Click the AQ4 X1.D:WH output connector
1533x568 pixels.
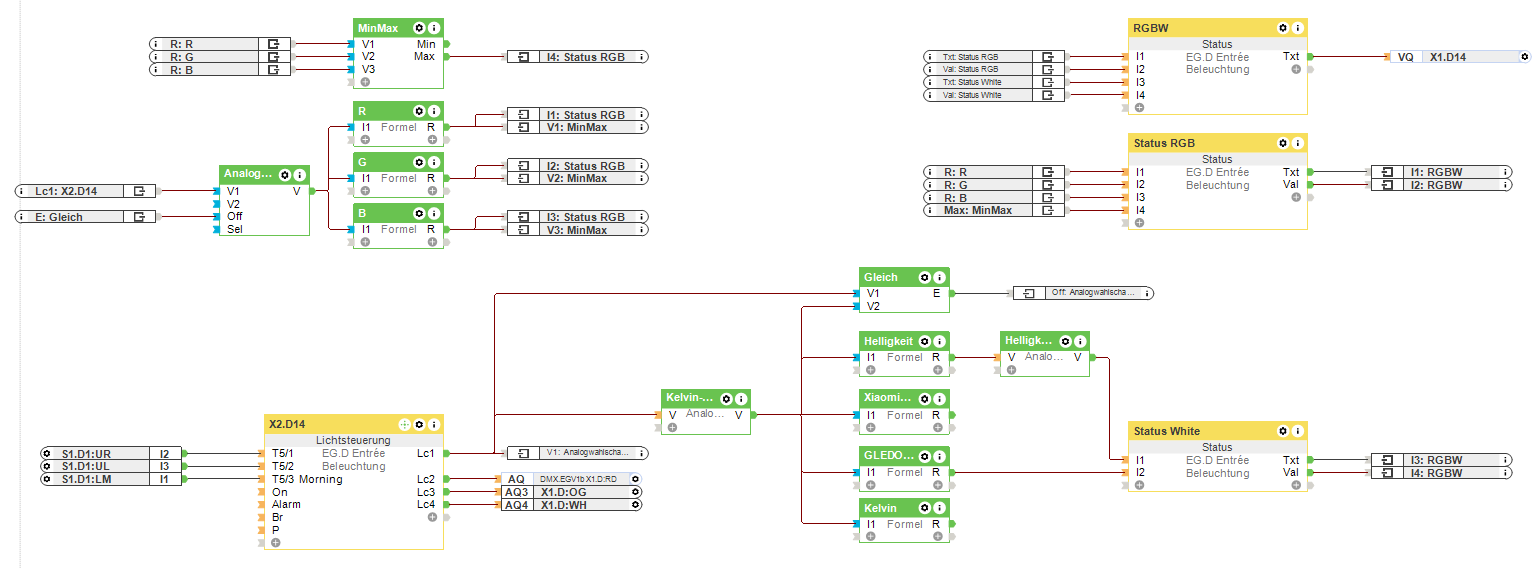pyautogui.click(x=571, y=505)
